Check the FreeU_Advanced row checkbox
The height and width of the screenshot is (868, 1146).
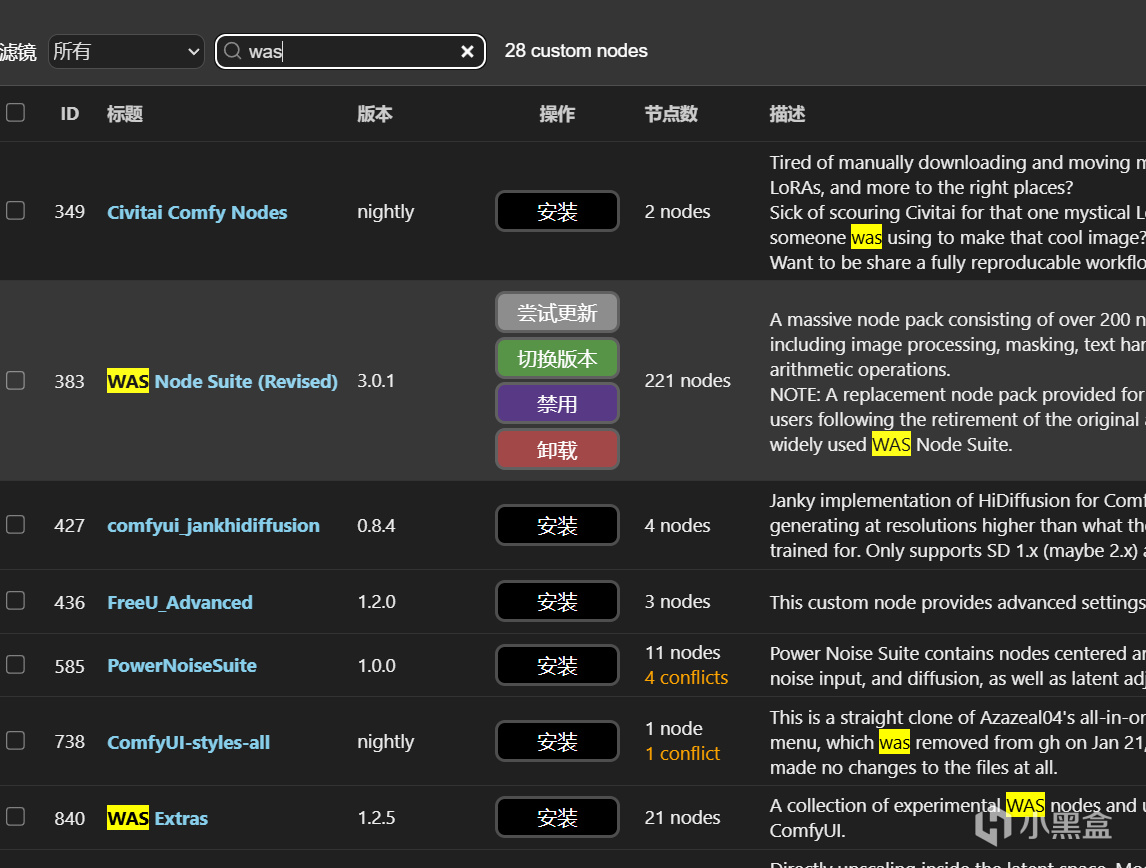pos(15,601)
